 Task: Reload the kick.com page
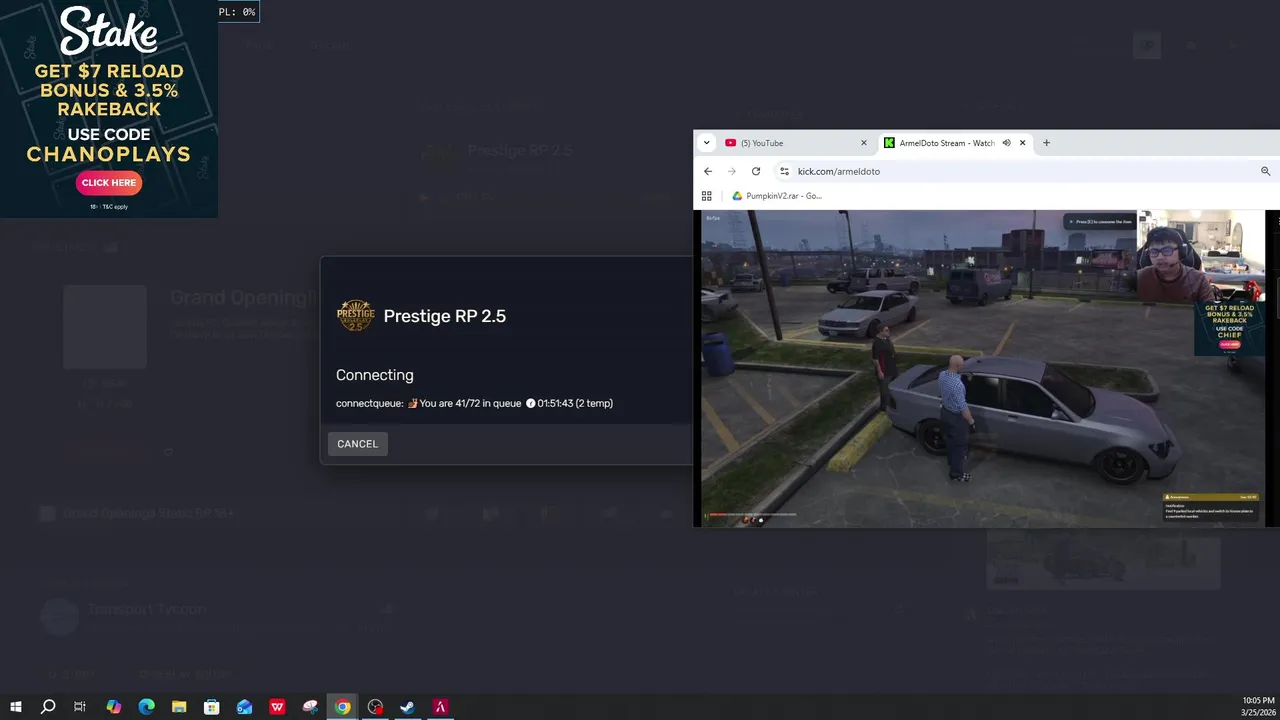click(756, 171)
